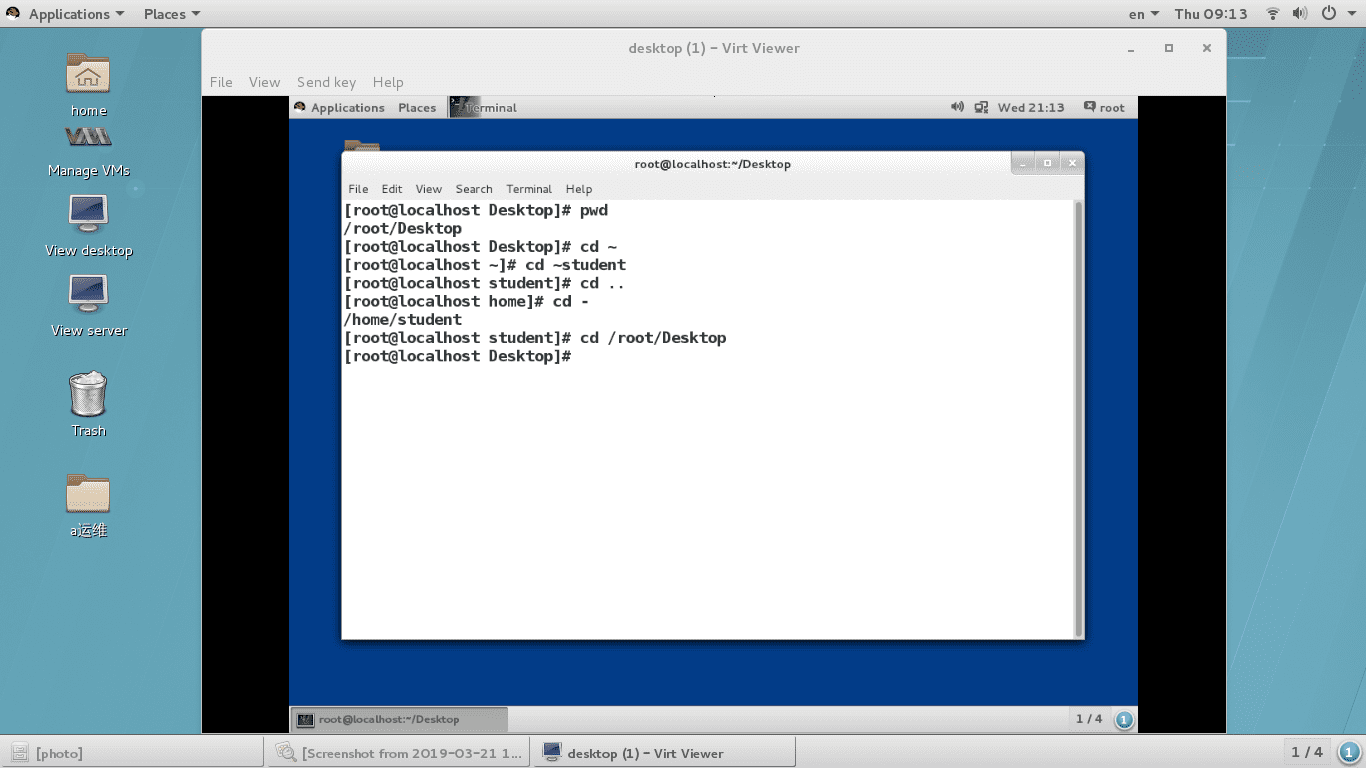Image resolution: width=1366 pixels, height=768 pixels.
Task: Click the guest notification badge icon
Action: coord(1124,720)
